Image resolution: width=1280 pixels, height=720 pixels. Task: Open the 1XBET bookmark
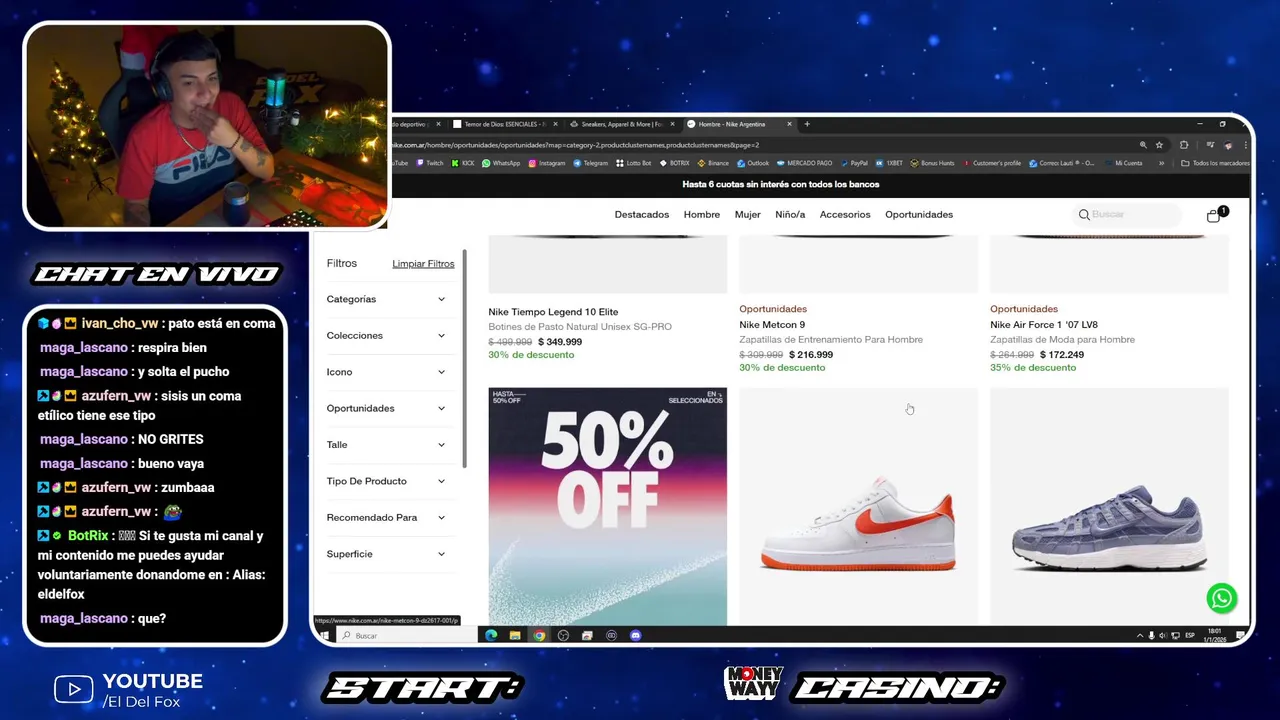click(889, 163)
